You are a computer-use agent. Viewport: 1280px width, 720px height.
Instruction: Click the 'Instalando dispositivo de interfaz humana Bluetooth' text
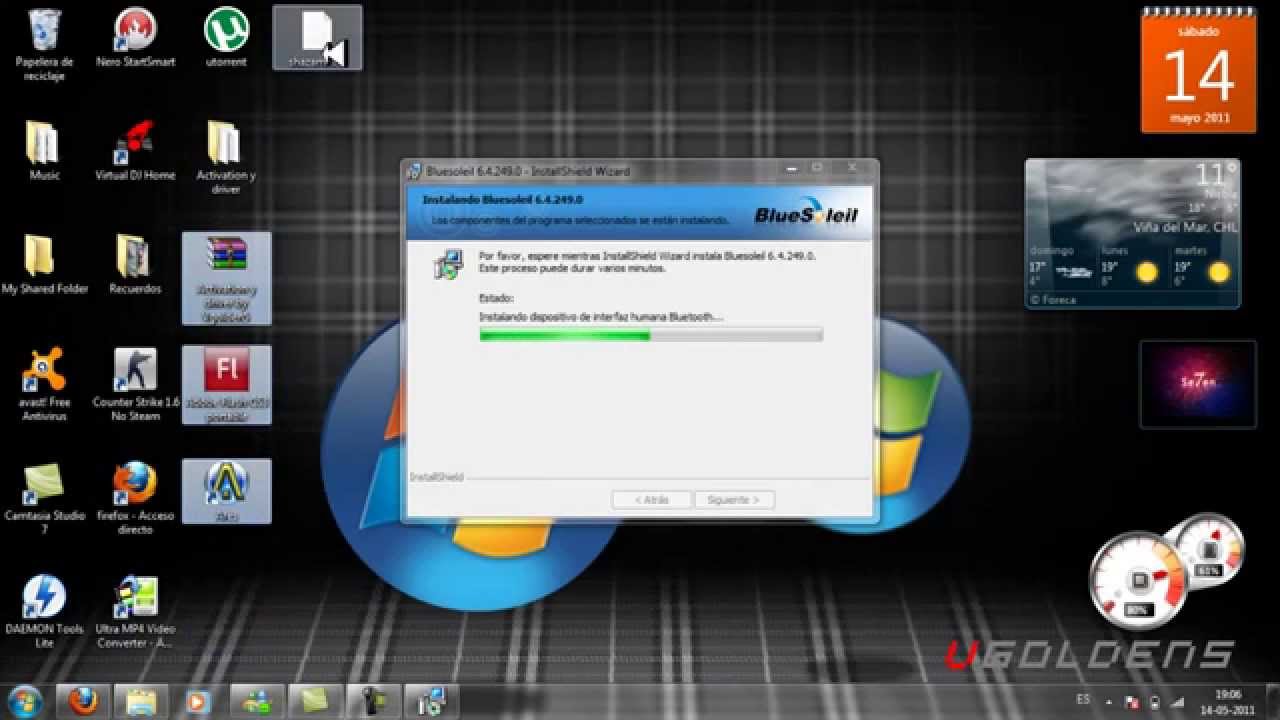click(x=601, y=316)
